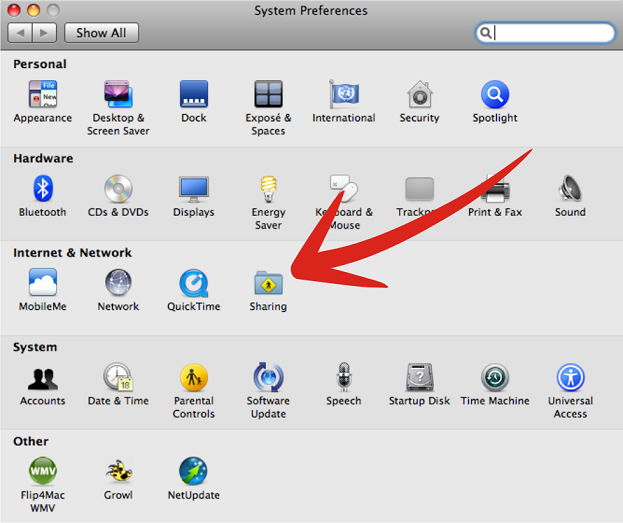Open the Security preference pane
This screenshot has width=623, height=523.
(x=419, y=95)
